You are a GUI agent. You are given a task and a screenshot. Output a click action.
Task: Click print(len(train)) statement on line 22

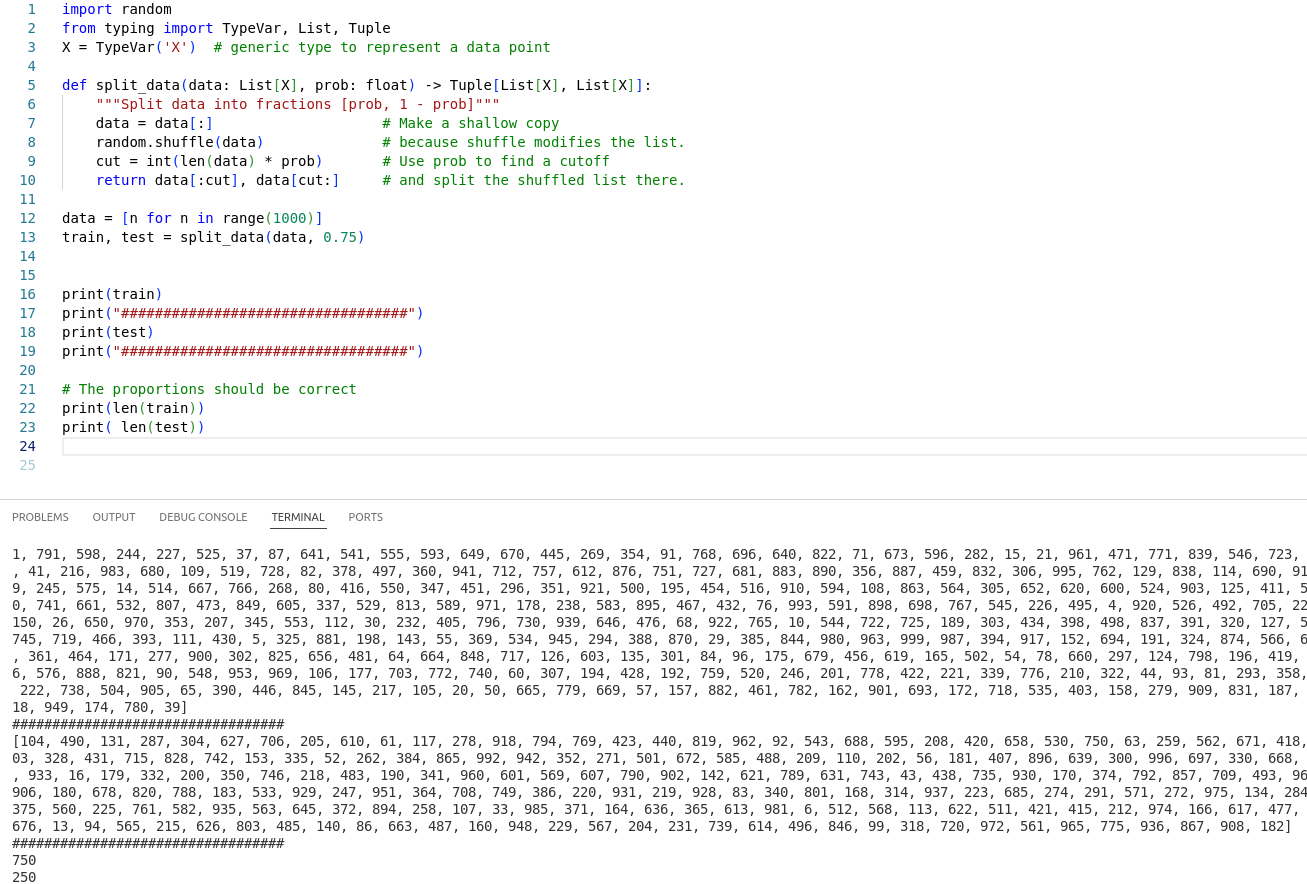pyautogui.click(x=133, y=408)
